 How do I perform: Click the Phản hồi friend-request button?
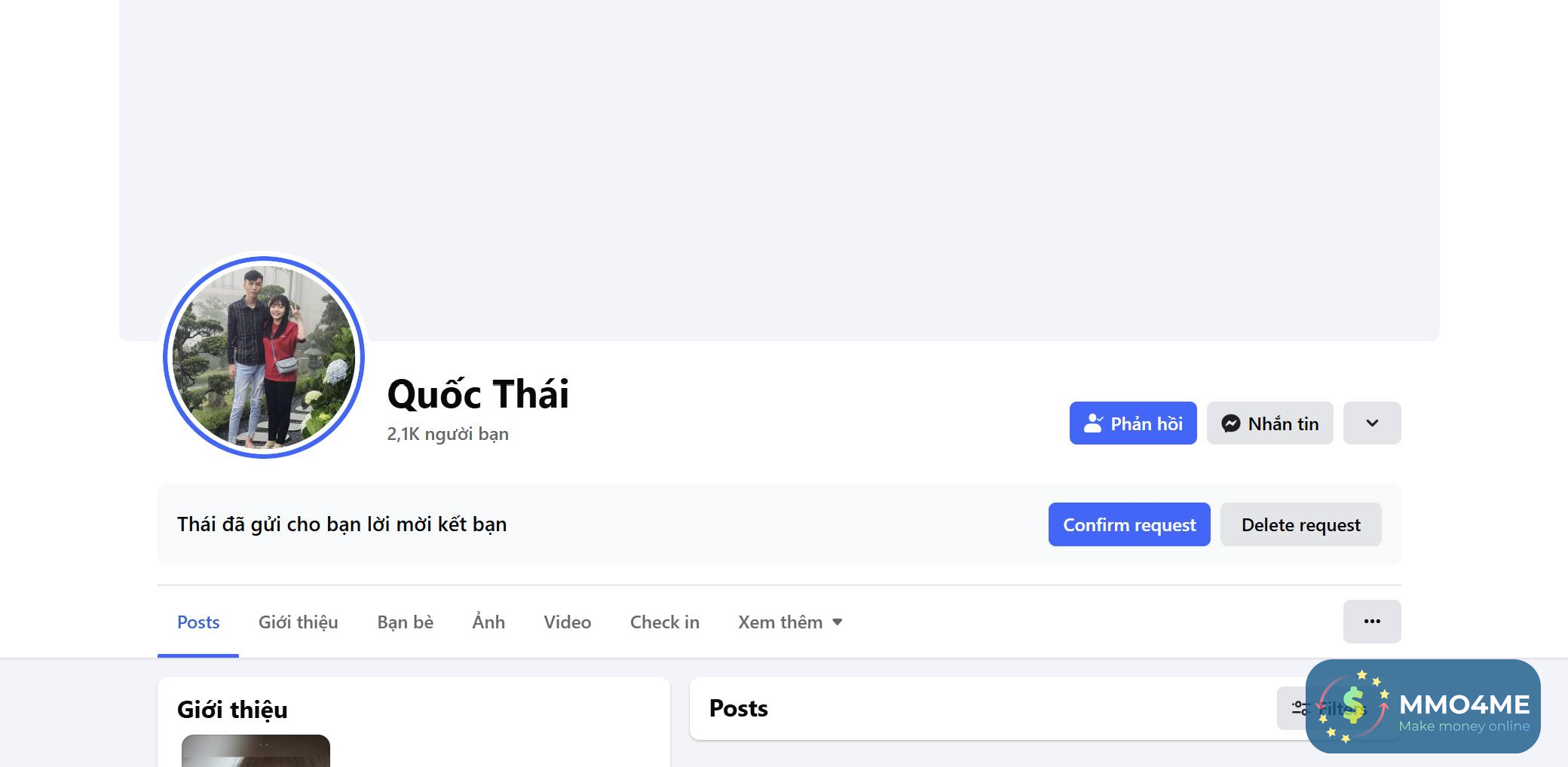coord(1132,423)
